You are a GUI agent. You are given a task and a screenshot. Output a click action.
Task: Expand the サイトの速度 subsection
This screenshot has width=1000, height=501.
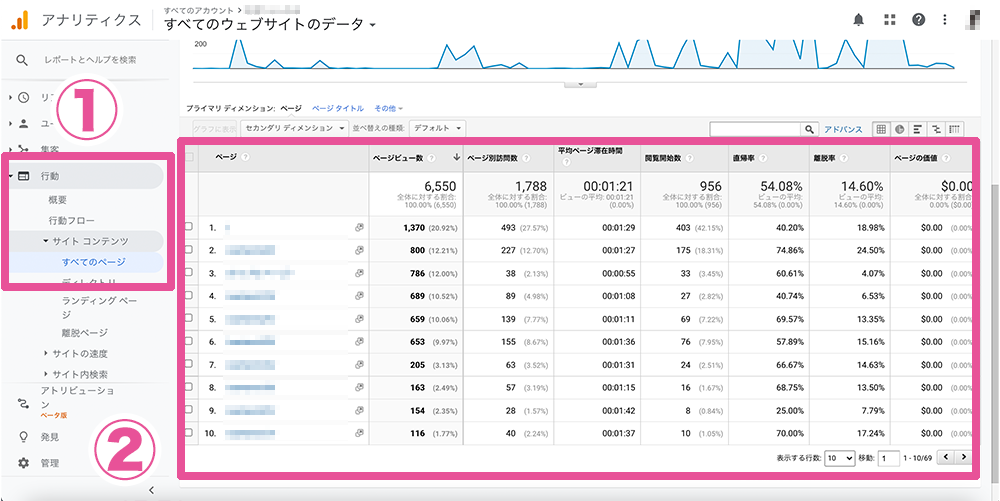[46, 353]
